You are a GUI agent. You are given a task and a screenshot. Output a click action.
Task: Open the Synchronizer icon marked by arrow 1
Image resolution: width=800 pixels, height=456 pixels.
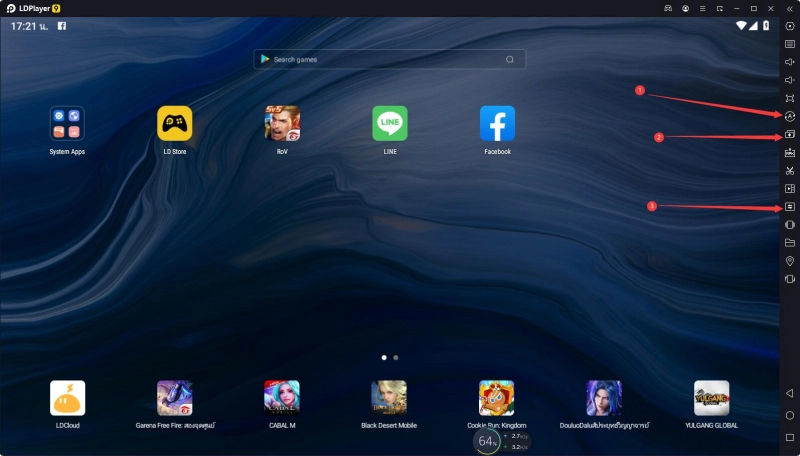pyautogui.click(x=789, y=116)
